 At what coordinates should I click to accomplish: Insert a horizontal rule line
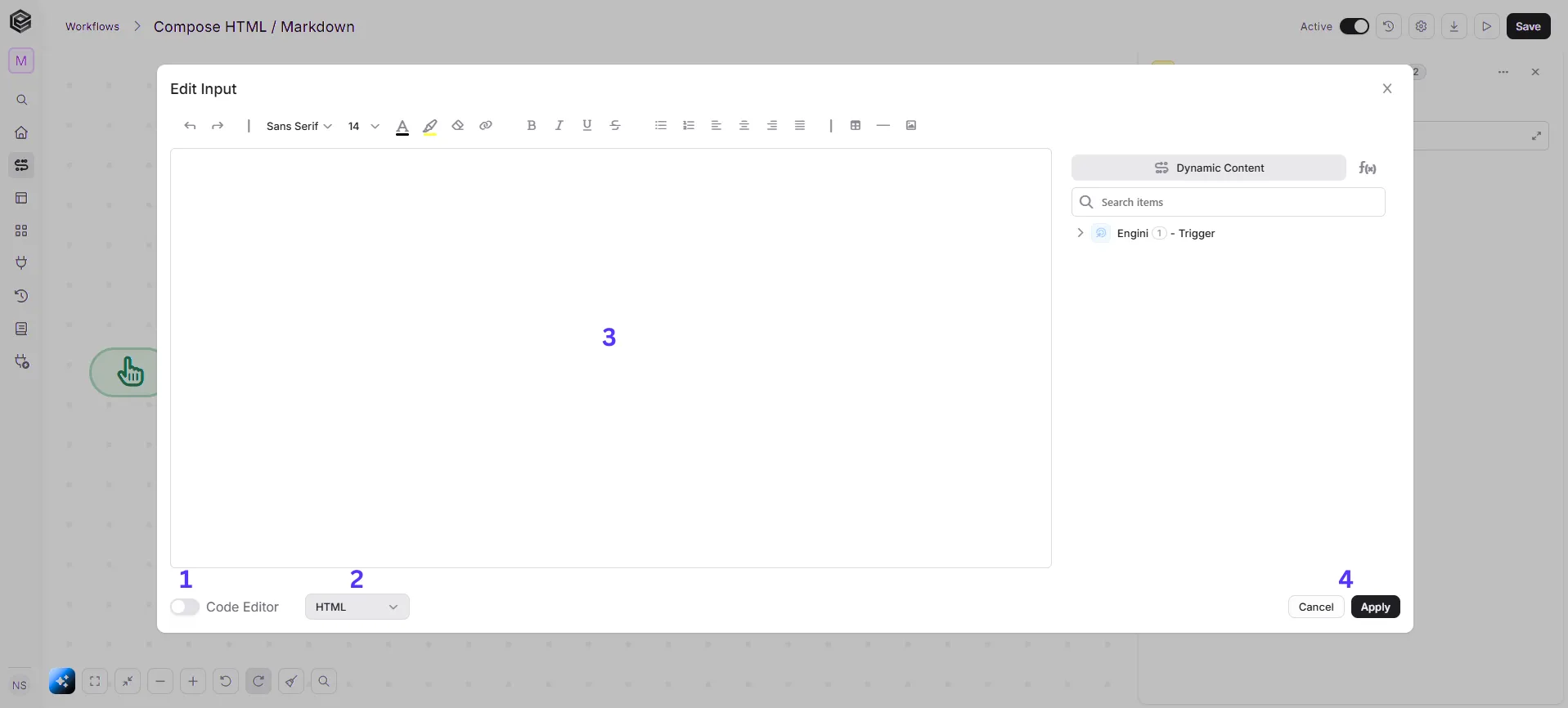(x=883, y=126)
